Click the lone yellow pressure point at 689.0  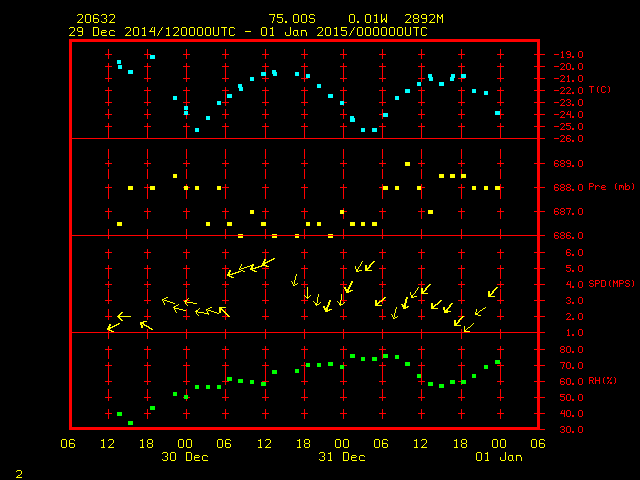[x=407, y=164]
